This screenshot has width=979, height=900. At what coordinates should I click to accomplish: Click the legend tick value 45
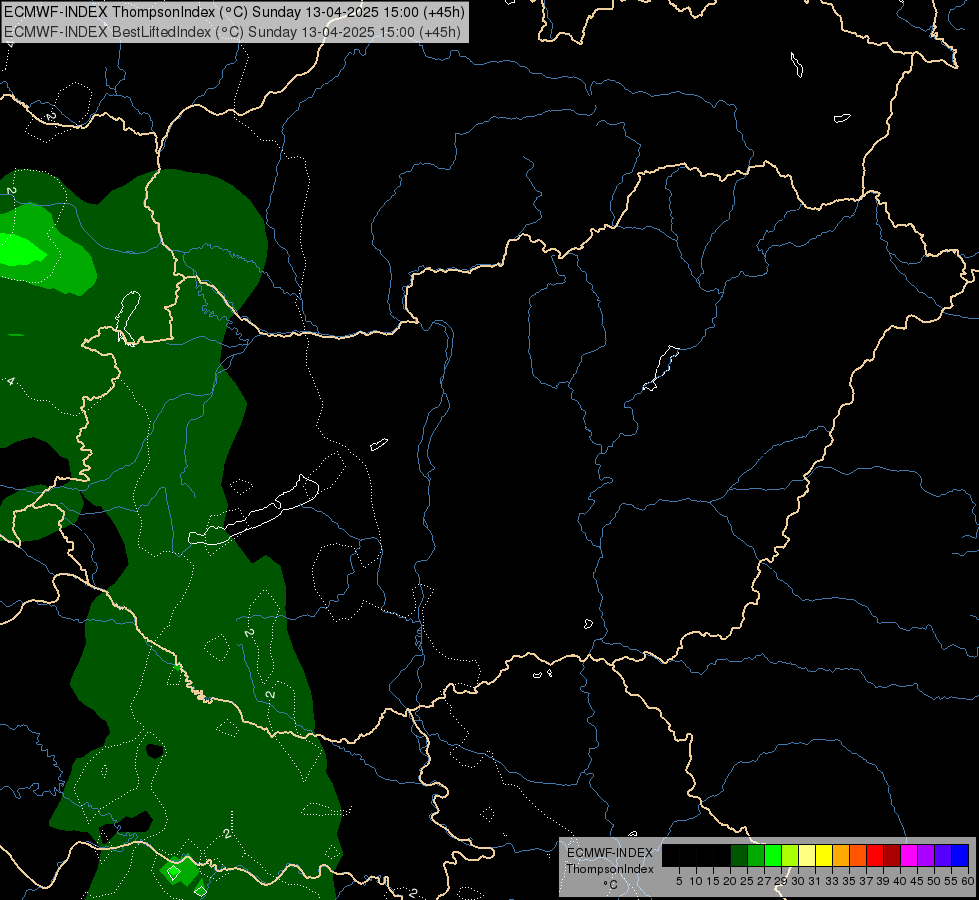pyautogui.click(x=918, y=881)
